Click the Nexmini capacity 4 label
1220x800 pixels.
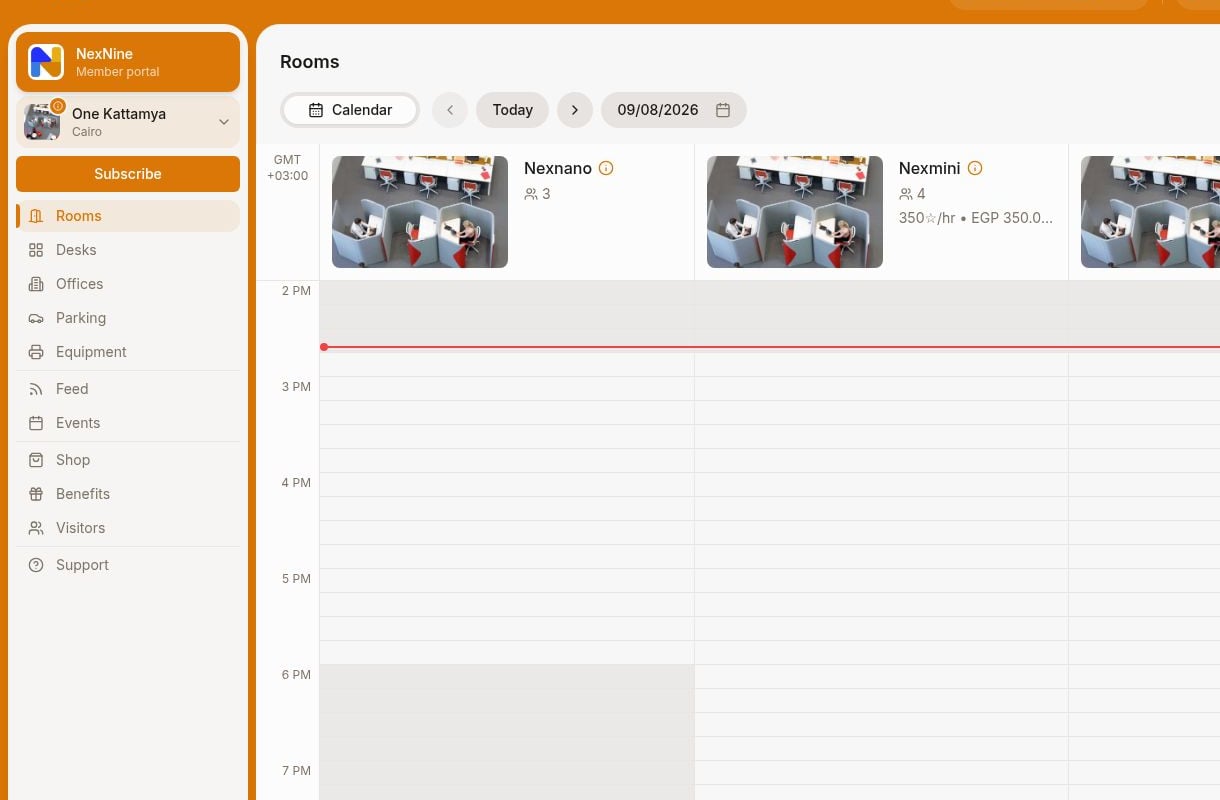912,194
